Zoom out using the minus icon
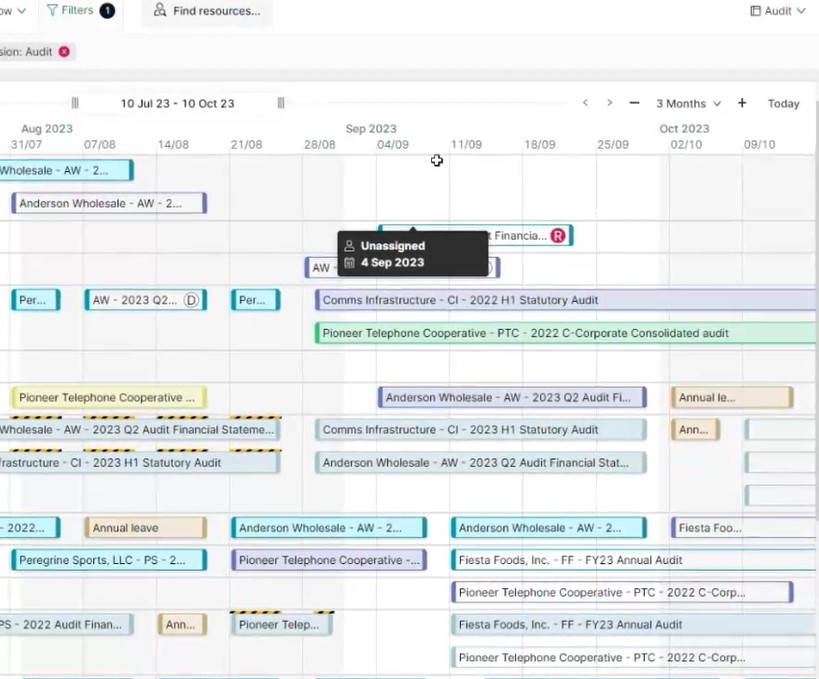The height and width of the screenshot is (679, 819). point(634,103)
